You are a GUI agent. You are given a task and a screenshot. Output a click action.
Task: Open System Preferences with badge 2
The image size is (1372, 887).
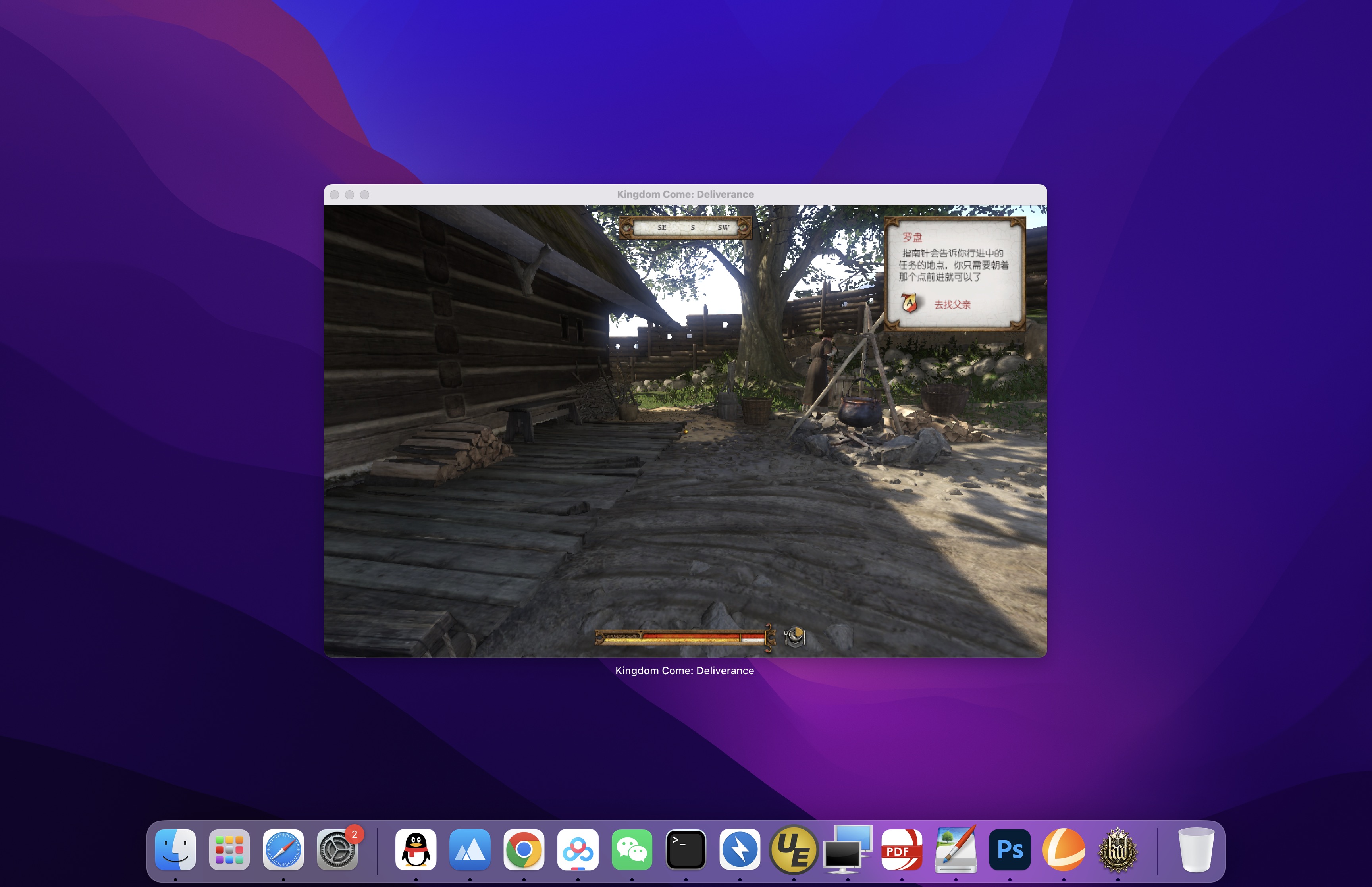click(x=337, y=850)
